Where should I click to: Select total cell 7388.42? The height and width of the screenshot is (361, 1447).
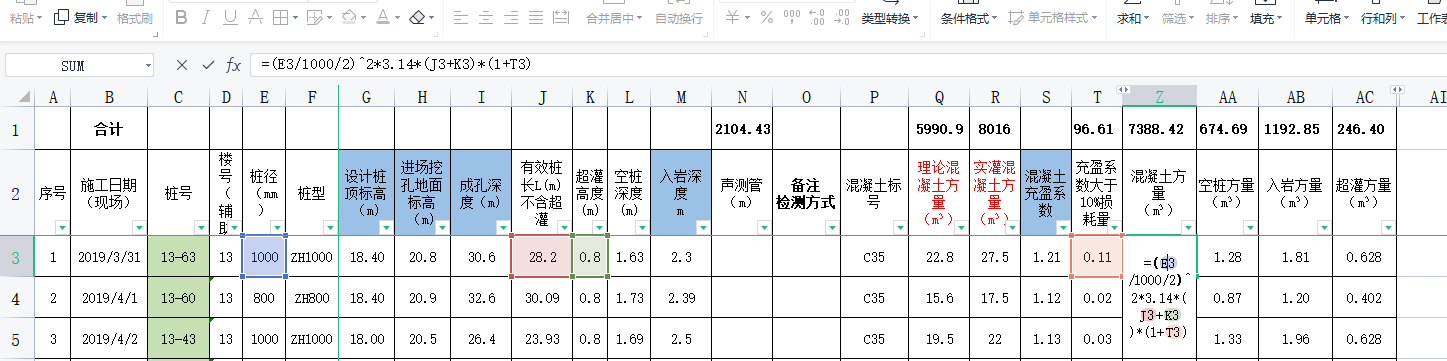pos(1159,129)
